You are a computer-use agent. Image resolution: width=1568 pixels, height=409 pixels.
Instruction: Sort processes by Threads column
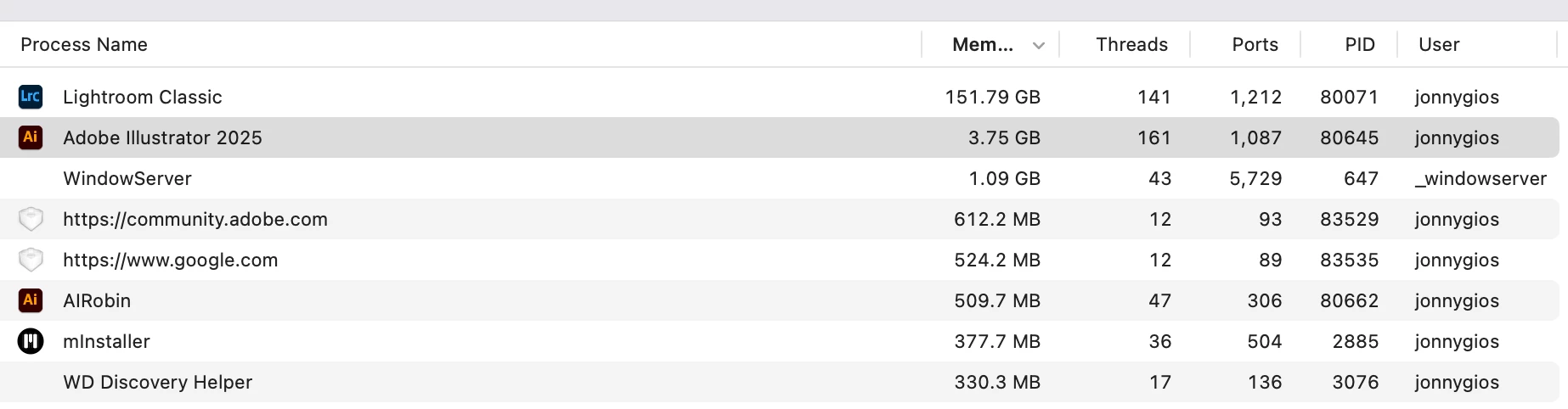[1131, 45]
